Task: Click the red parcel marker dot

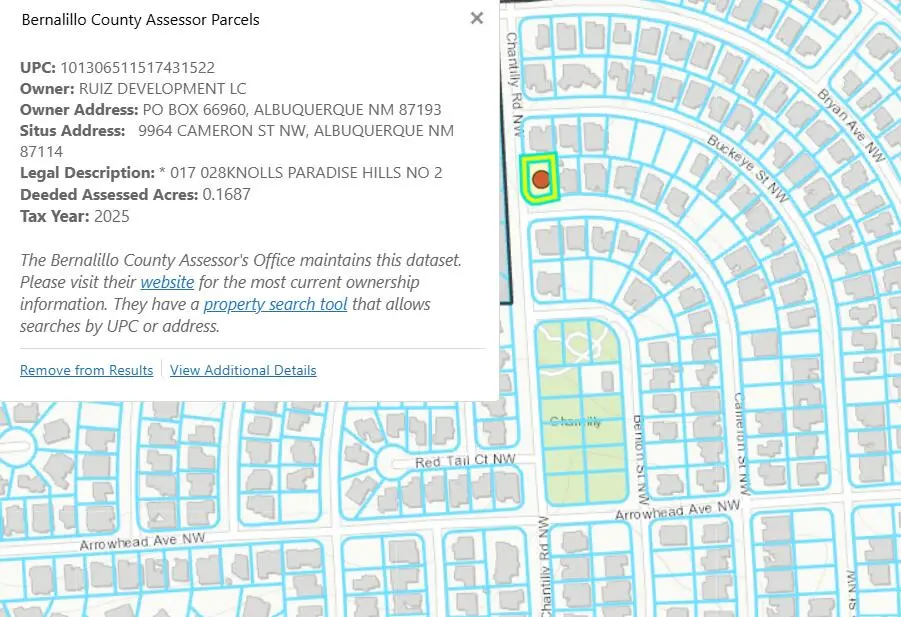Action: click(541, 179)
